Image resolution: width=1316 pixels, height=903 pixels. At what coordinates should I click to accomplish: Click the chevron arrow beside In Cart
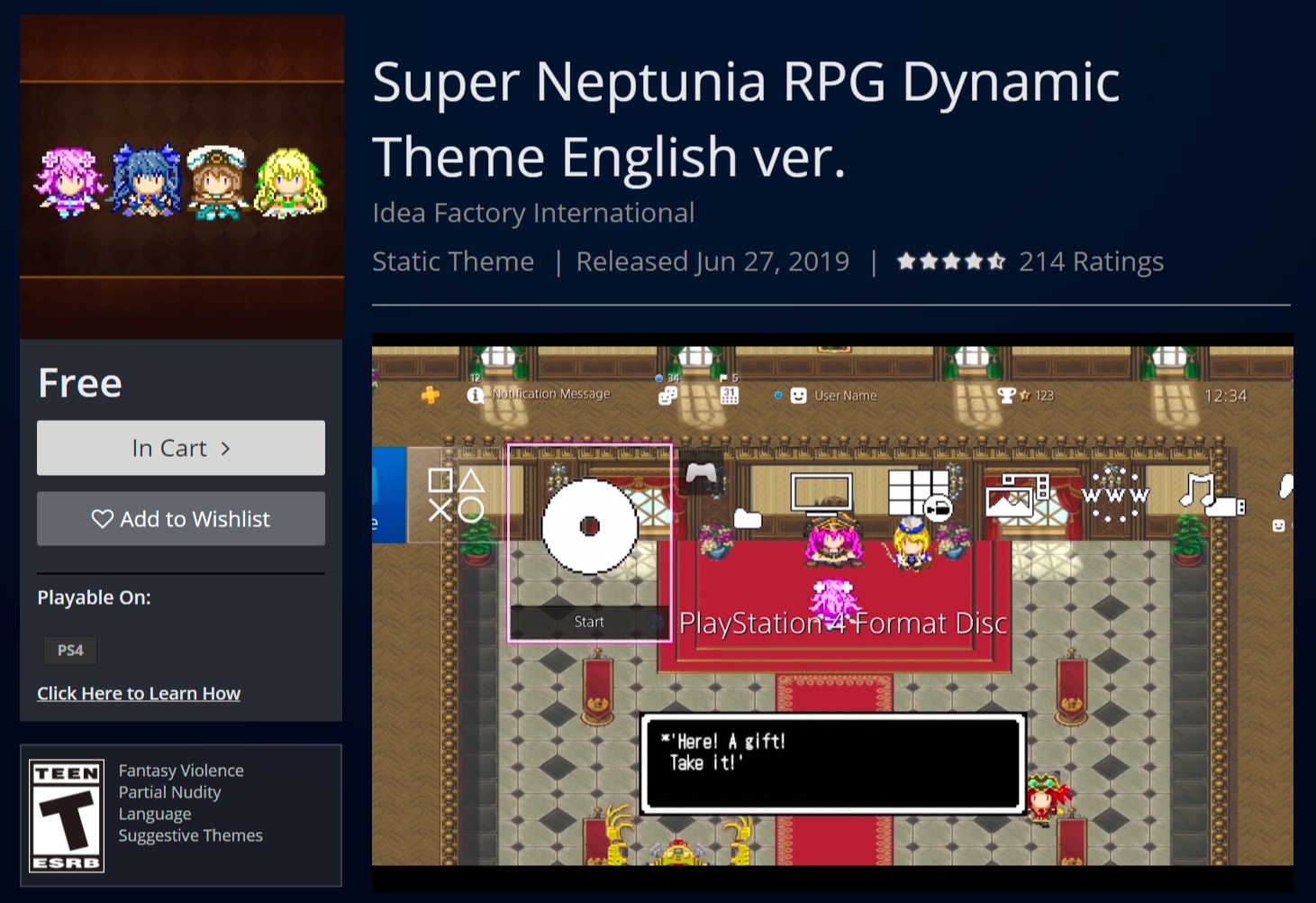coord(225,448)
